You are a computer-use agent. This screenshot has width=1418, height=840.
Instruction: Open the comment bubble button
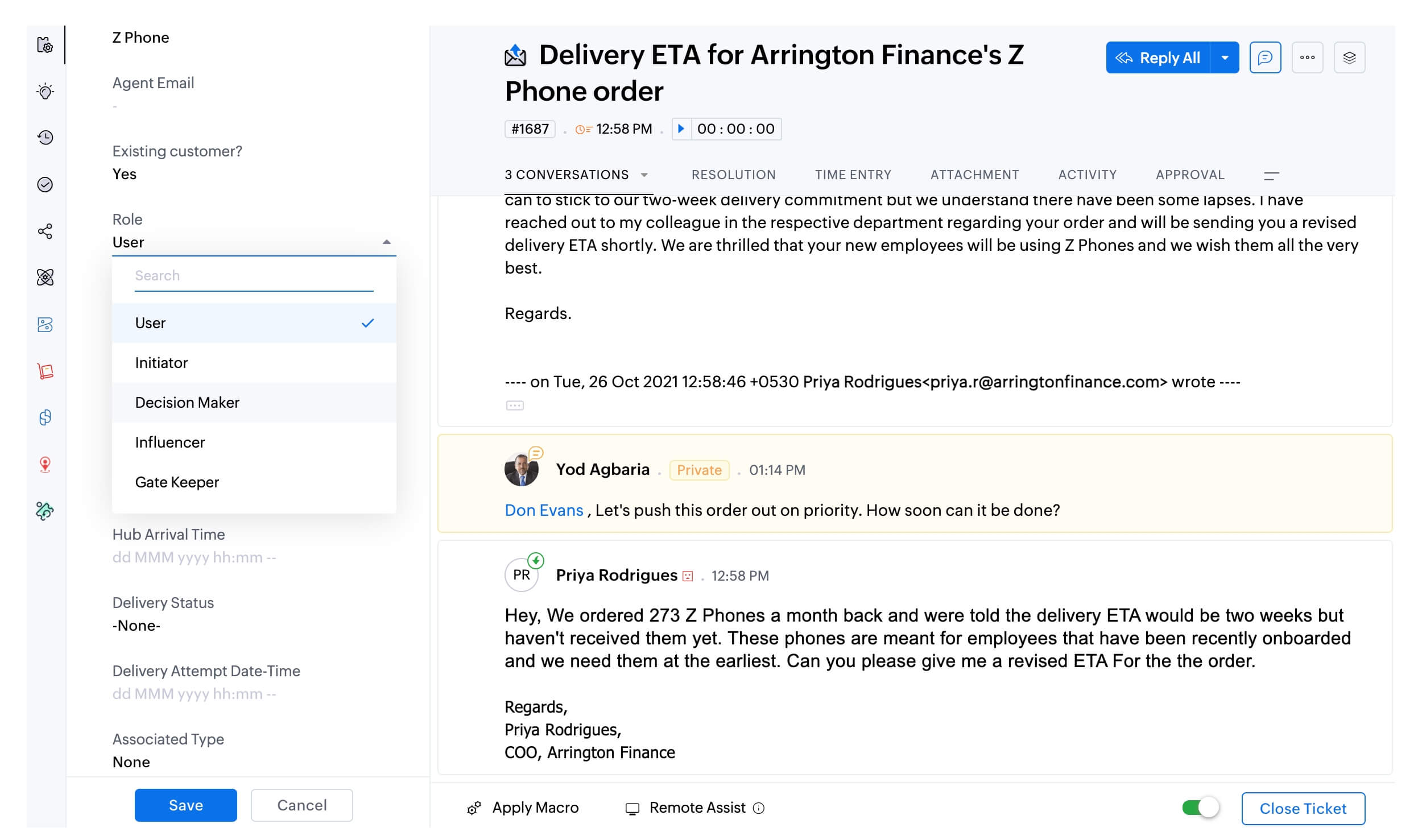point(1265,57)
